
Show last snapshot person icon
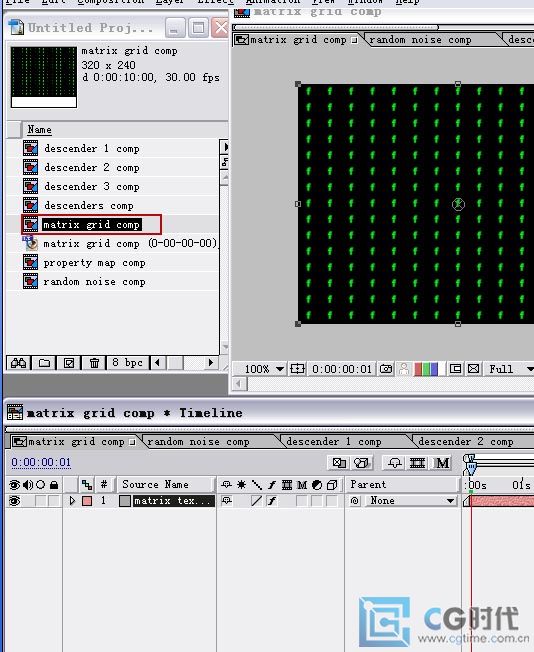[x=403, y=369]
